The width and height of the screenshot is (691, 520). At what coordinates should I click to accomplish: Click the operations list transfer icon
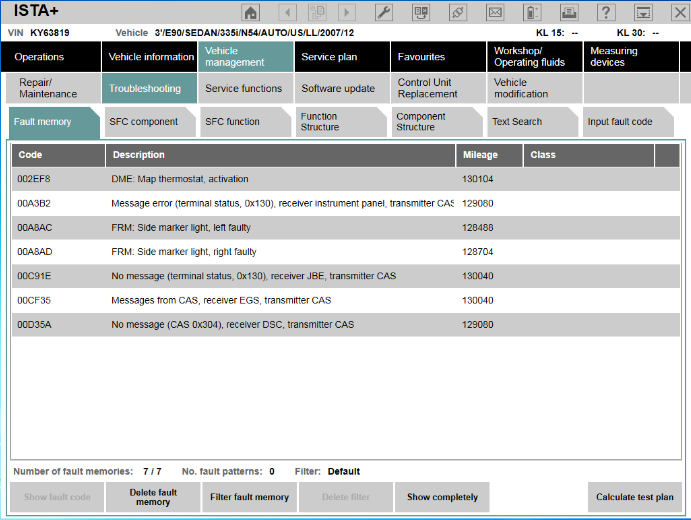(x=421, y=12)
